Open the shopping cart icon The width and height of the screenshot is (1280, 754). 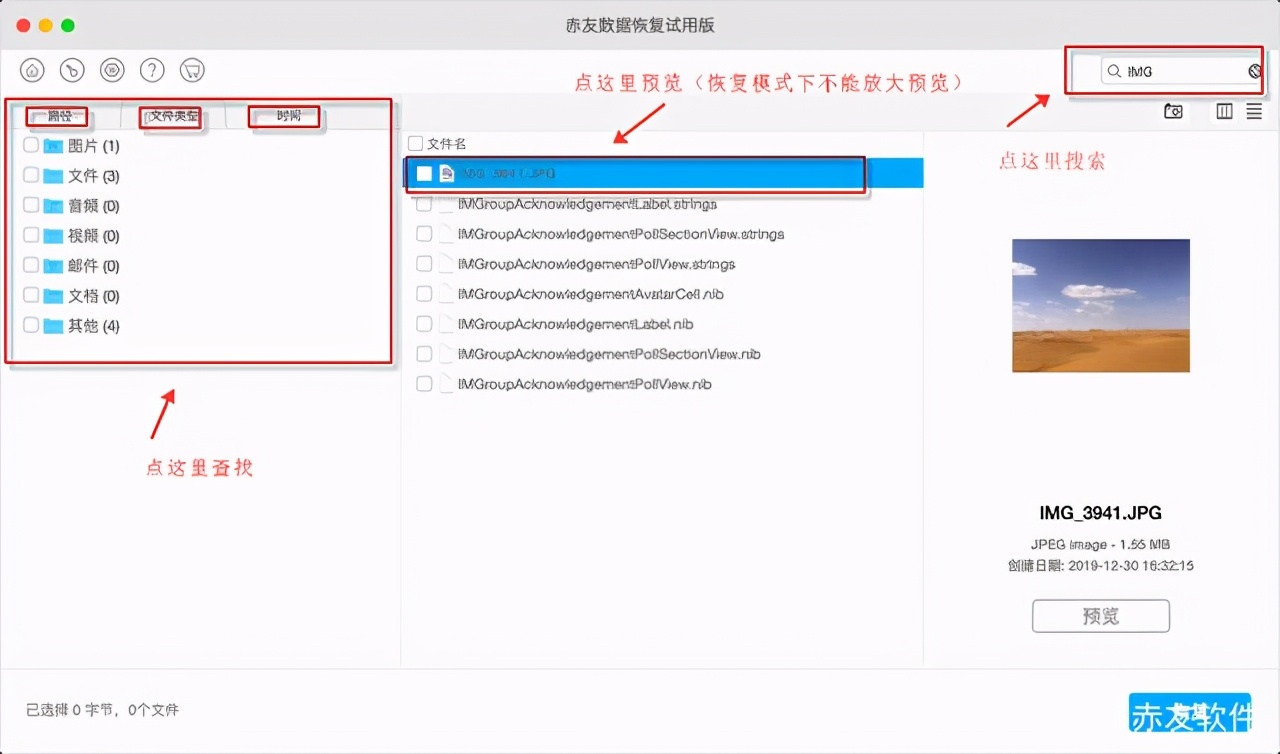[x=192, y=69]
